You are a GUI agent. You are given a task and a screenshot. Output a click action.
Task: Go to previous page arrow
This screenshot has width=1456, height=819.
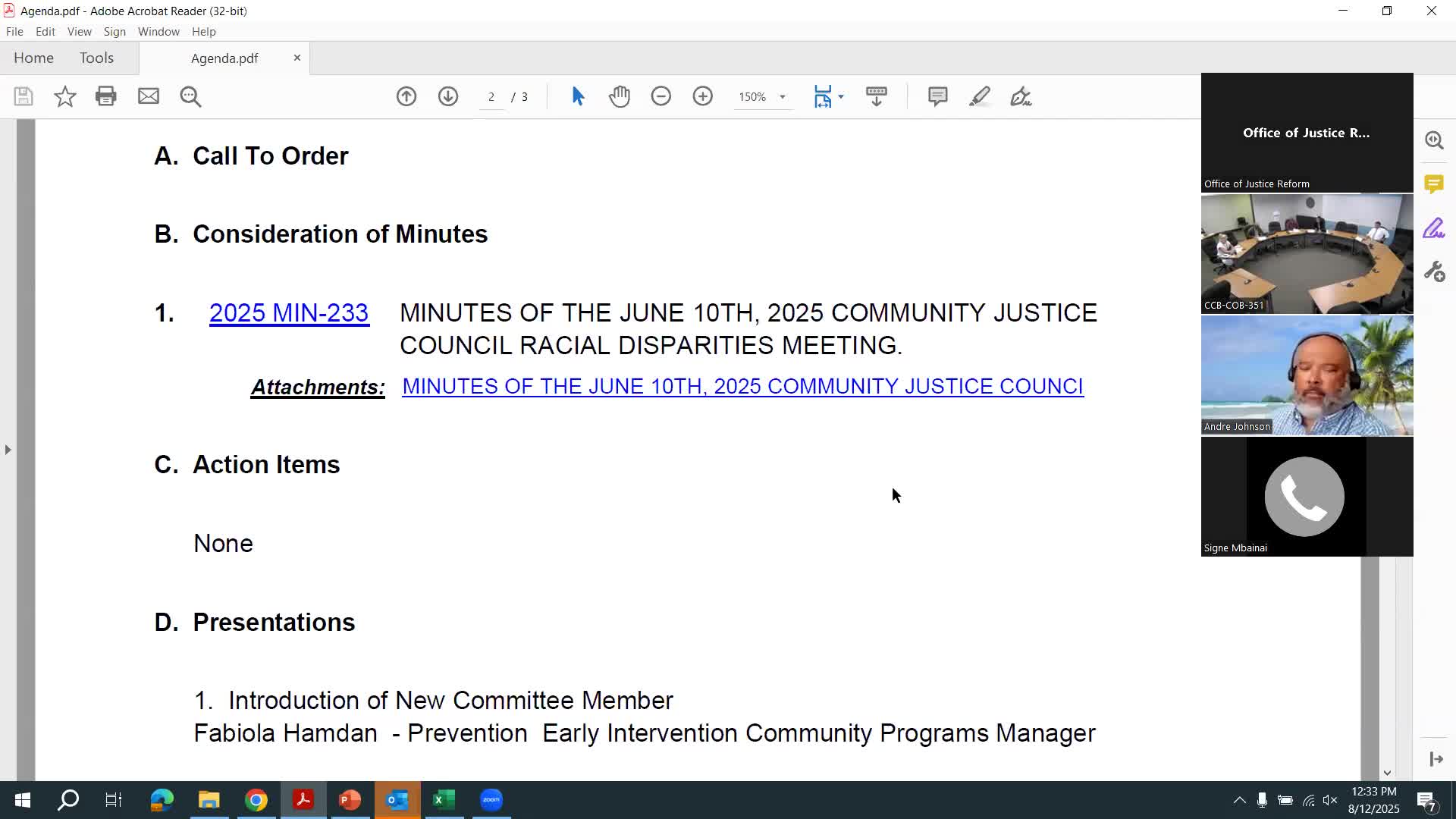[x=406, y=96]
